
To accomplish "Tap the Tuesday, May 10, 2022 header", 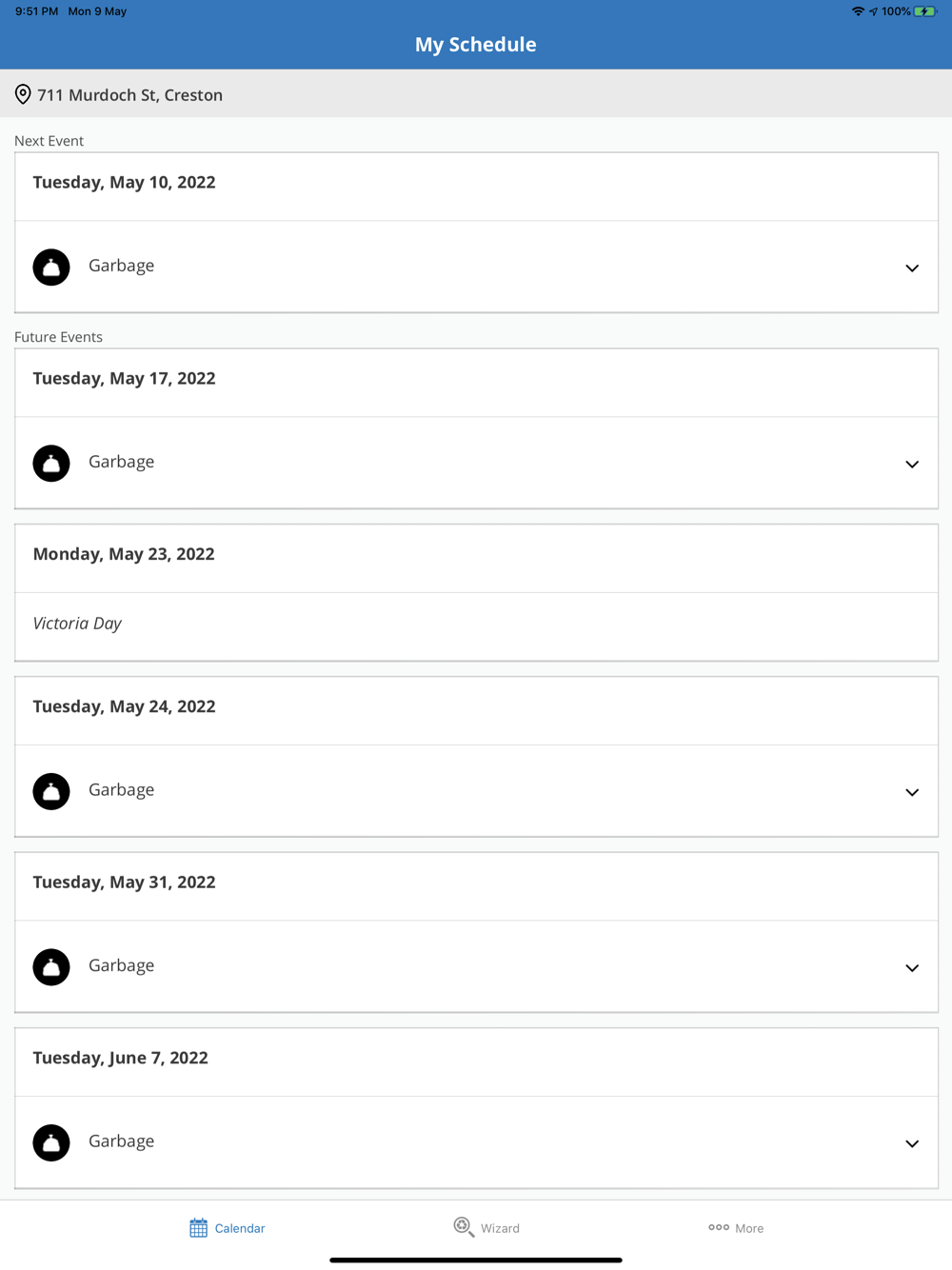I will coord(125,183).
